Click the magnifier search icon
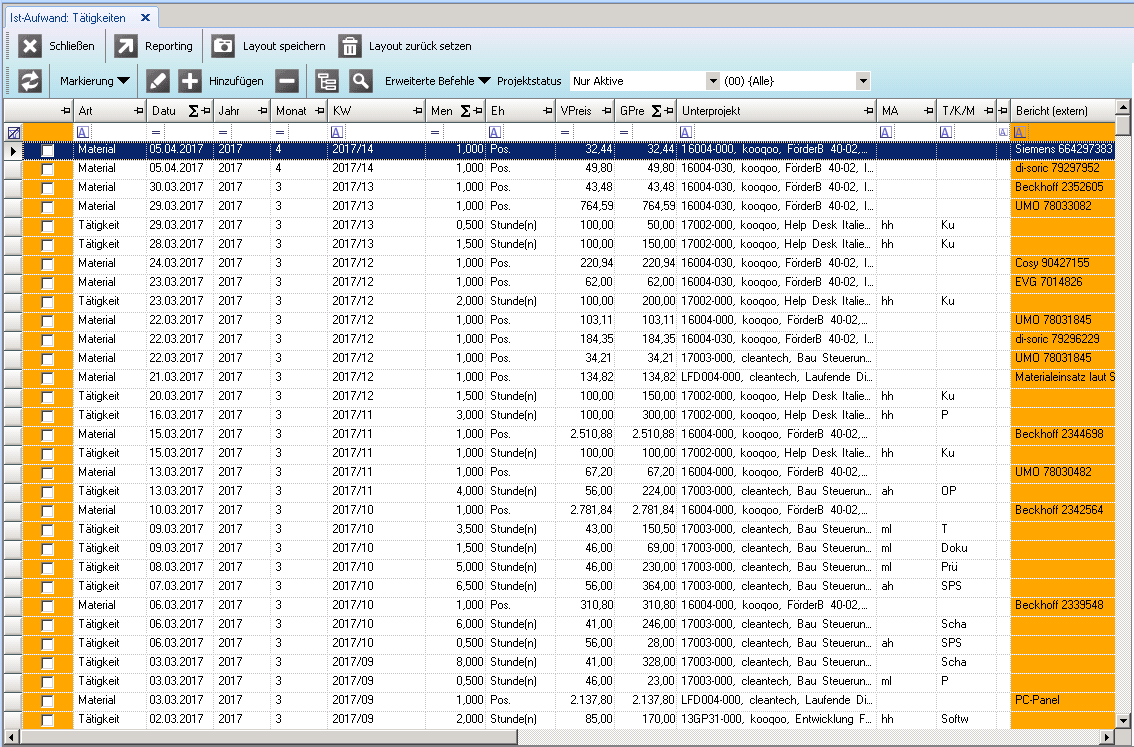The width and height of the screenshot is (1134, 747). tap(360, 81)
